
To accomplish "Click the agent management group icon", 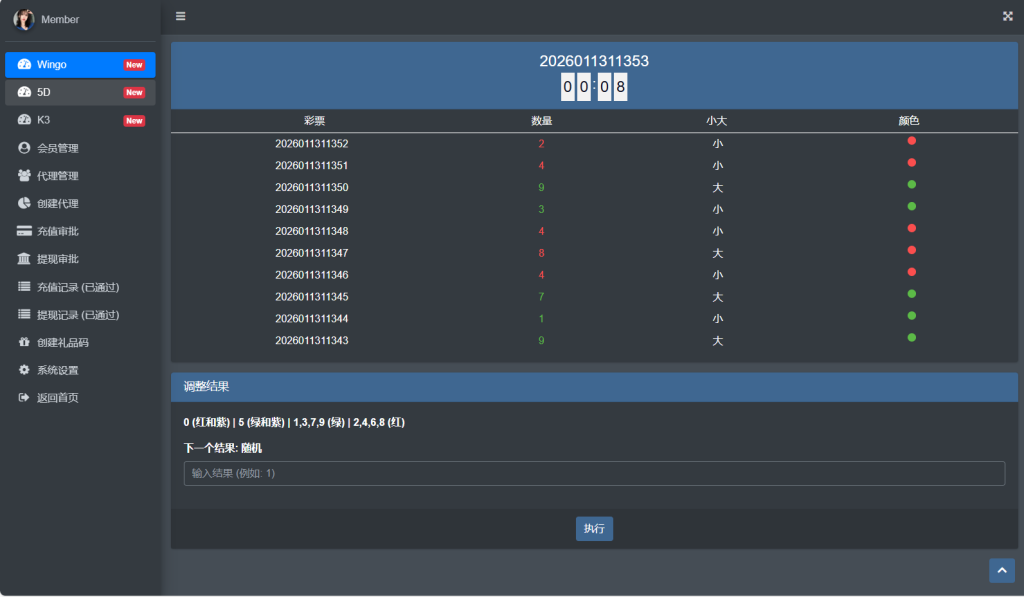I will (24, 176).
